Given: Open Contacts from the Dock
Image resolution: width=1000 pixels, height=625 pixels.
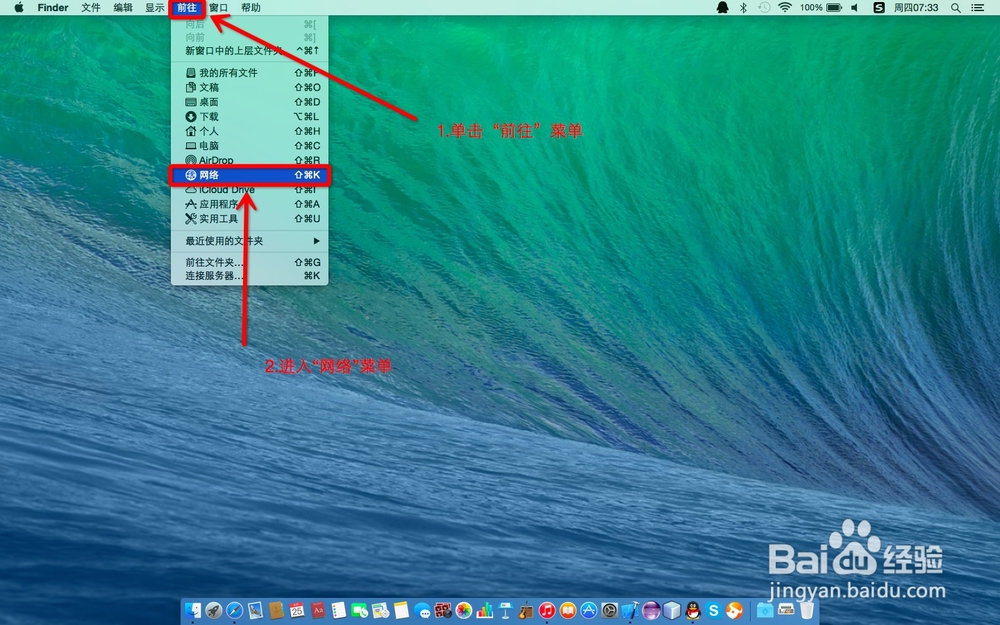Looking at the screenshot, I should tap(276, 610).
